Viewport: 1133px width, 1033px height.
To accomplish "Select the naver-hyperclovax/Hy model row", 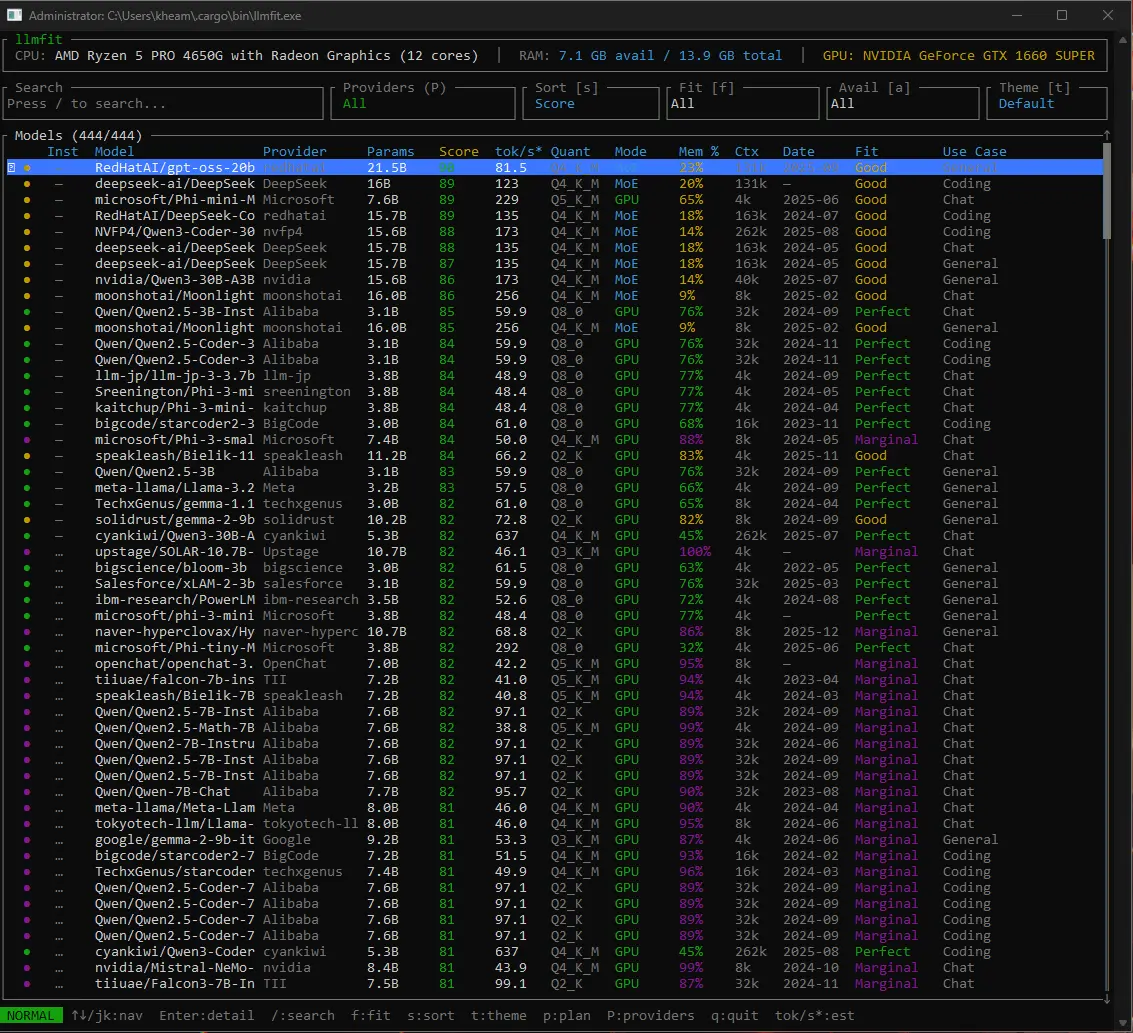I will (554, 632).
